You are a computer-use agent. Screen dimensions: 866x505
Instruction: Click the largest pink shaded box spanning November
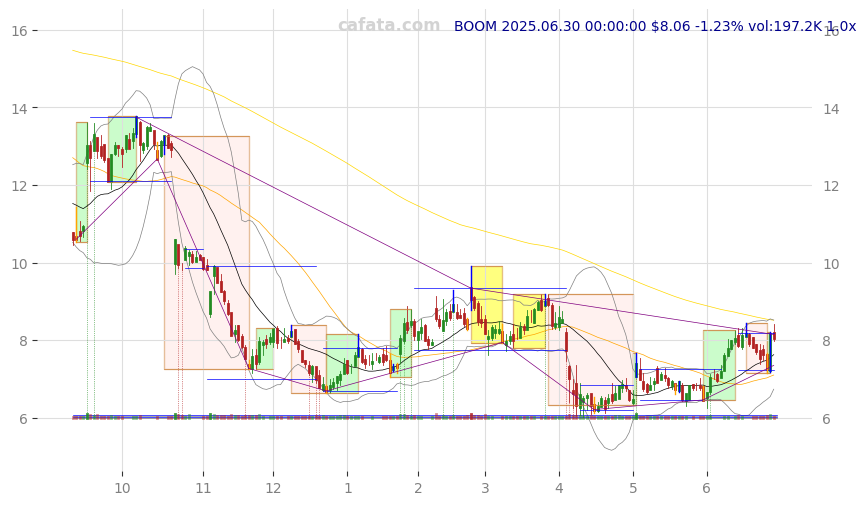tap(207, 252)
